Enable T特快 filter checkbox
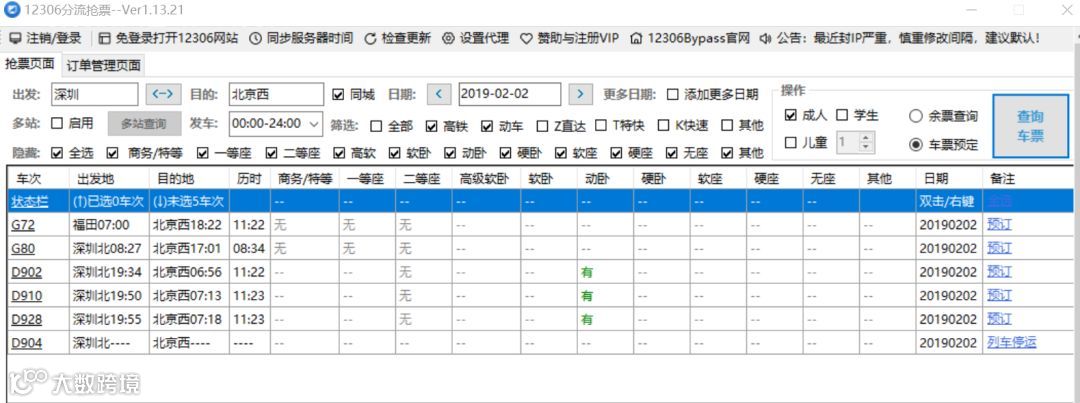The height and width of the screenshot is (403, 1080). click(x=601, y=125)
